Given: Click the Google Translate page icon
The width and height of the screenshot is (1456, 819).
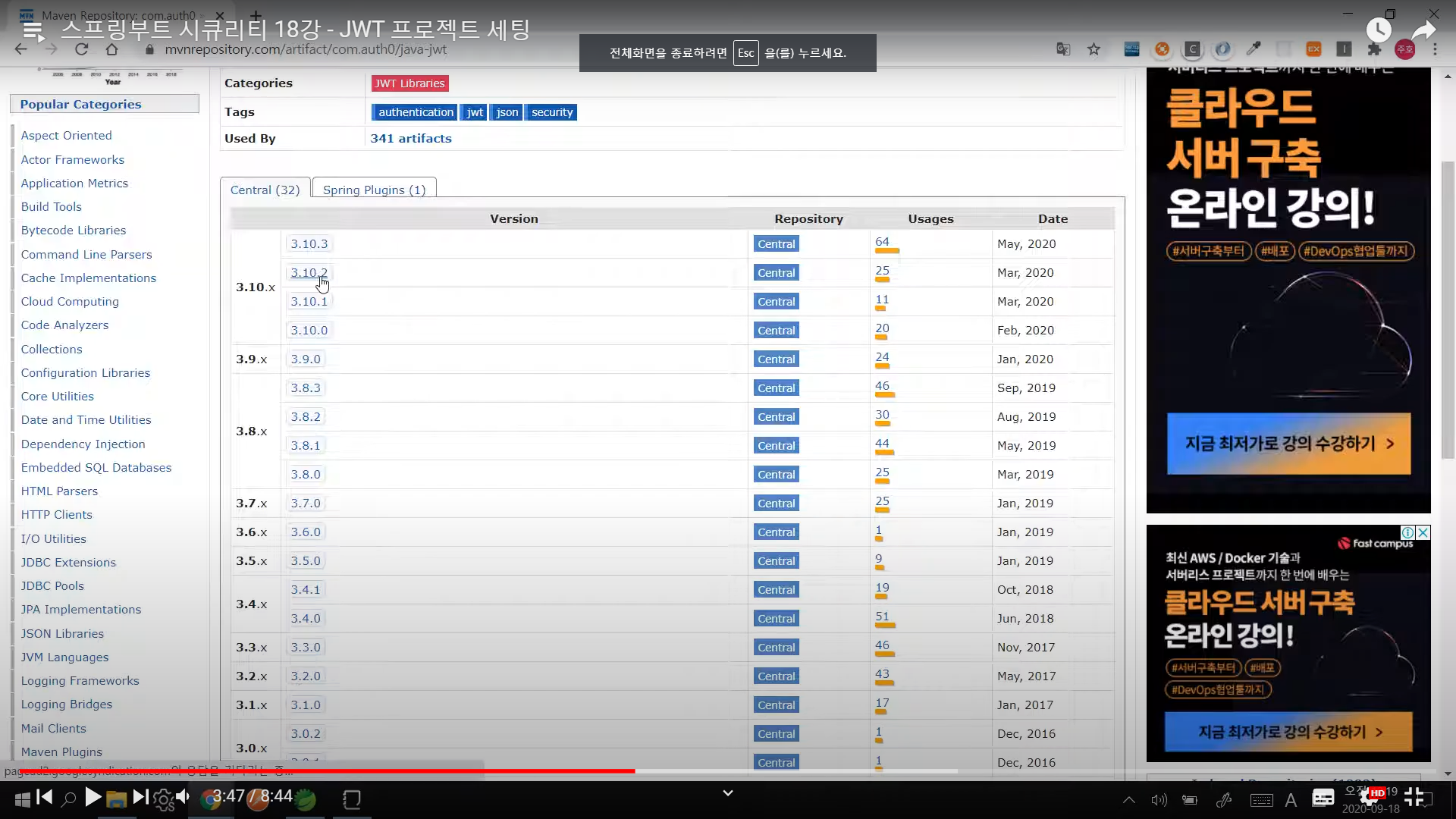Looking at the screenshot, I should pyautogui.click(x=1063, y=49).
